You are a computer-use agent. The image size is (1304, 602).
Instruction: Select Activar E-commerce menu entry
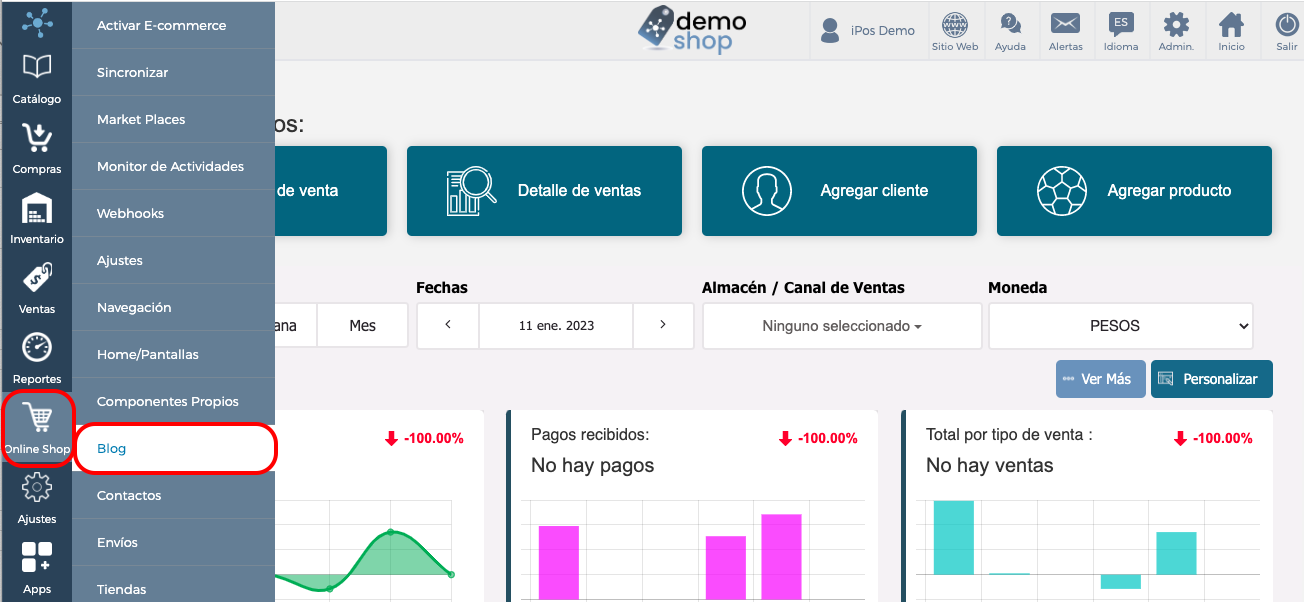point(173,25)
